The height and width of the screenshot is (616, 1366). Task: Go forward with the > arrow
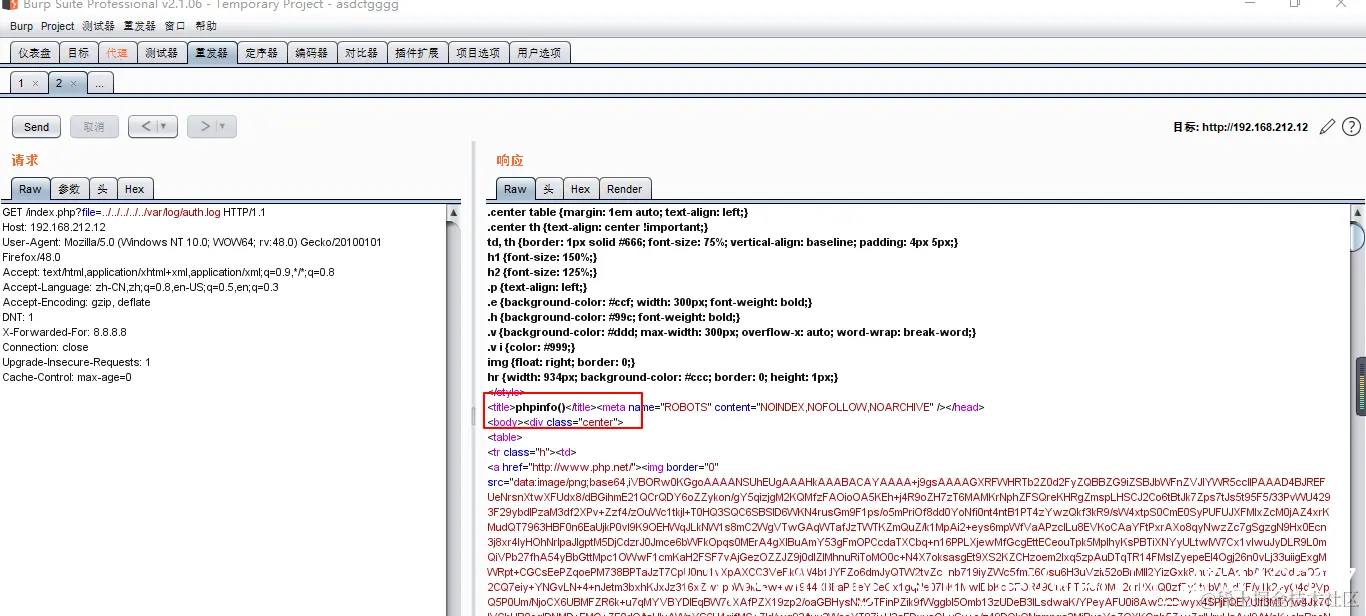pyautogui.click(x=205, y=127)
